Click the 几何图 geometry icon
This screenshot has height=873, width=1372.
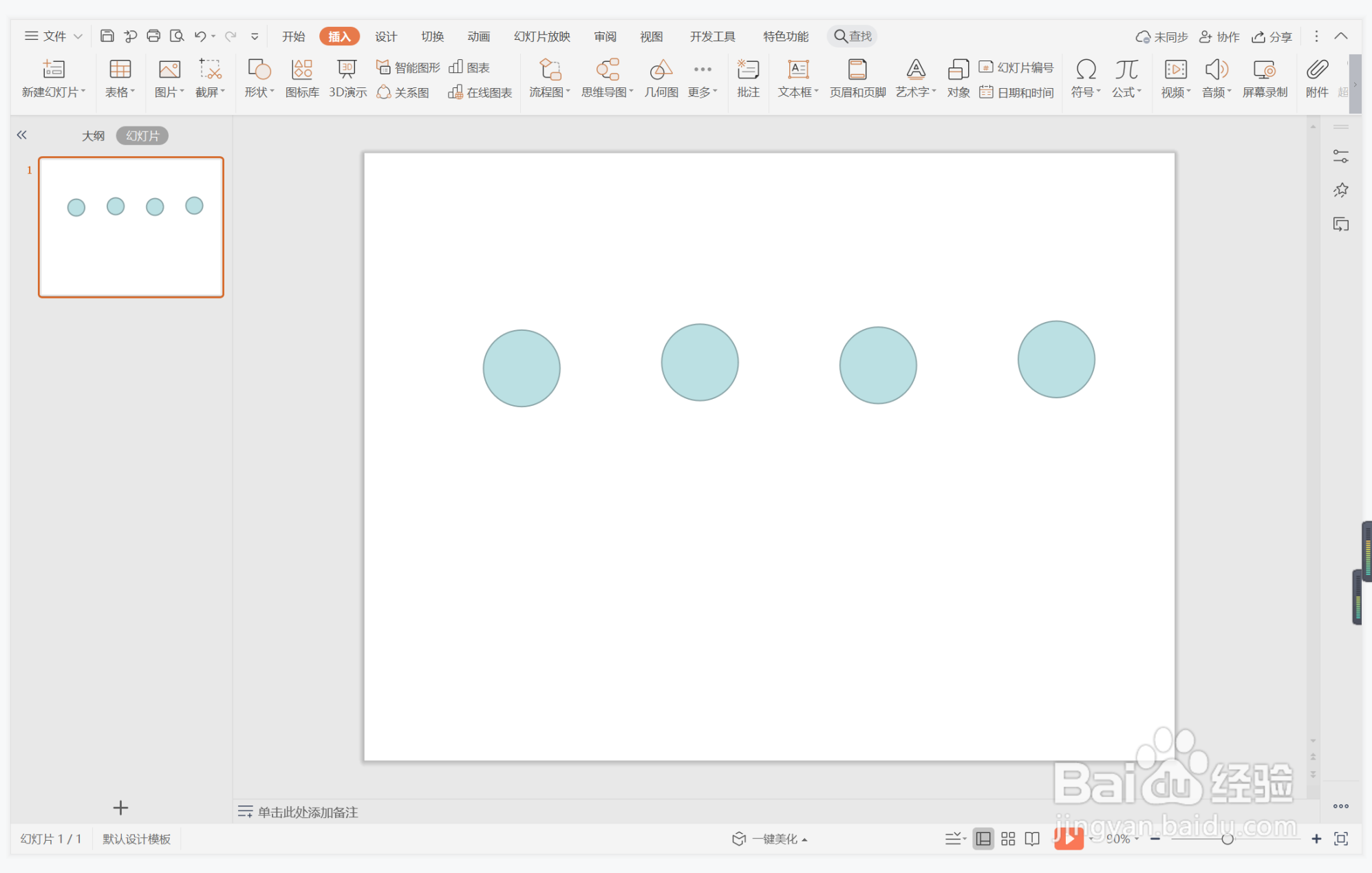coord(661,78)
